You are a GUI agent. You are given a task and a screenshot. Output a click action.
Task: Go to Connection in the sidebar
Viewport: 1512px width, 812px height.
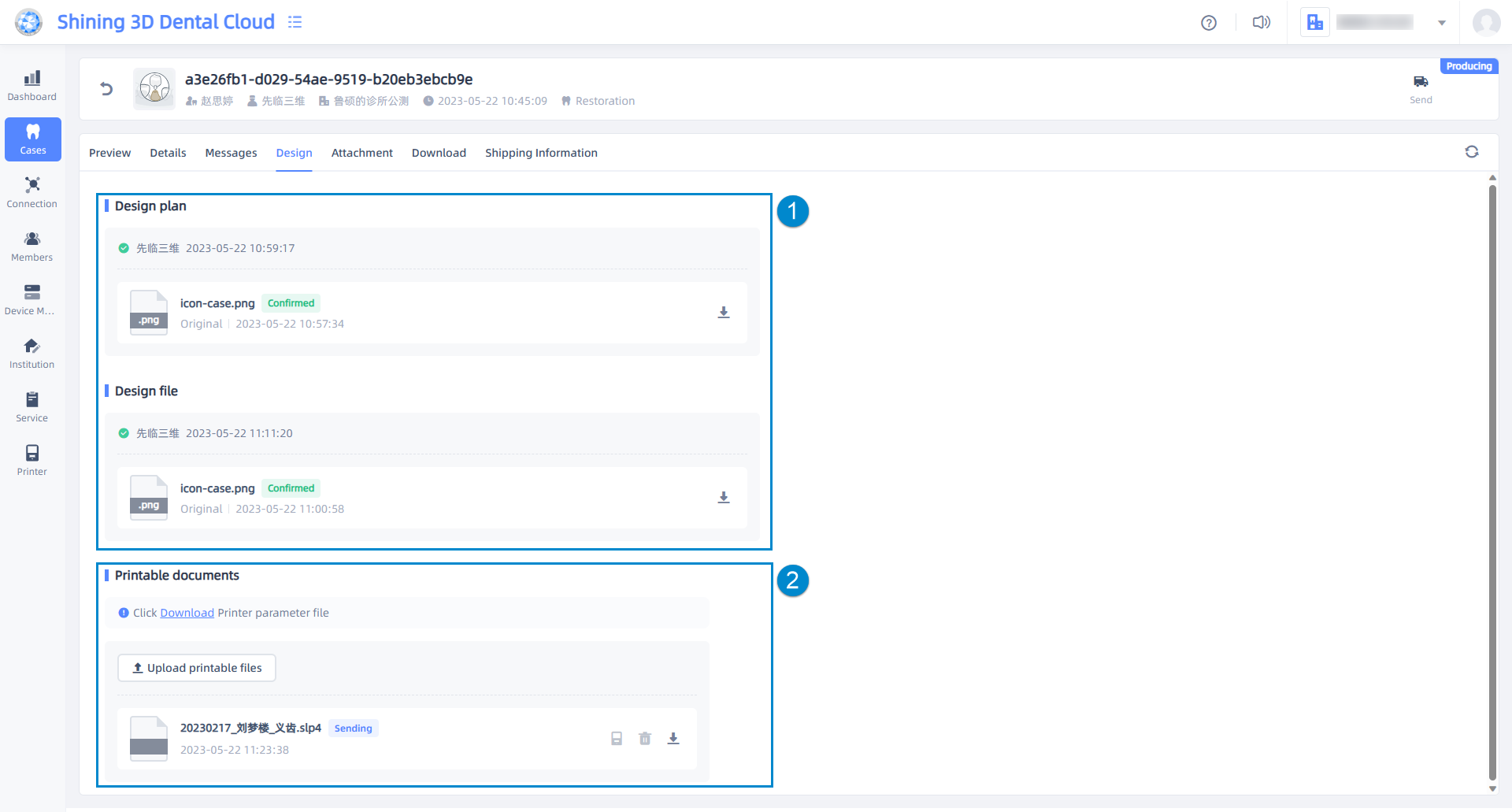click(32, 193)
